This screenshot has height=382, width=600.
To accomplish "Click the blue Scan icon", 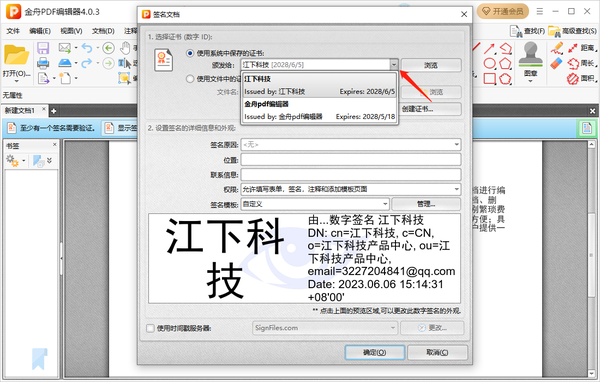I will pos(65,63).
